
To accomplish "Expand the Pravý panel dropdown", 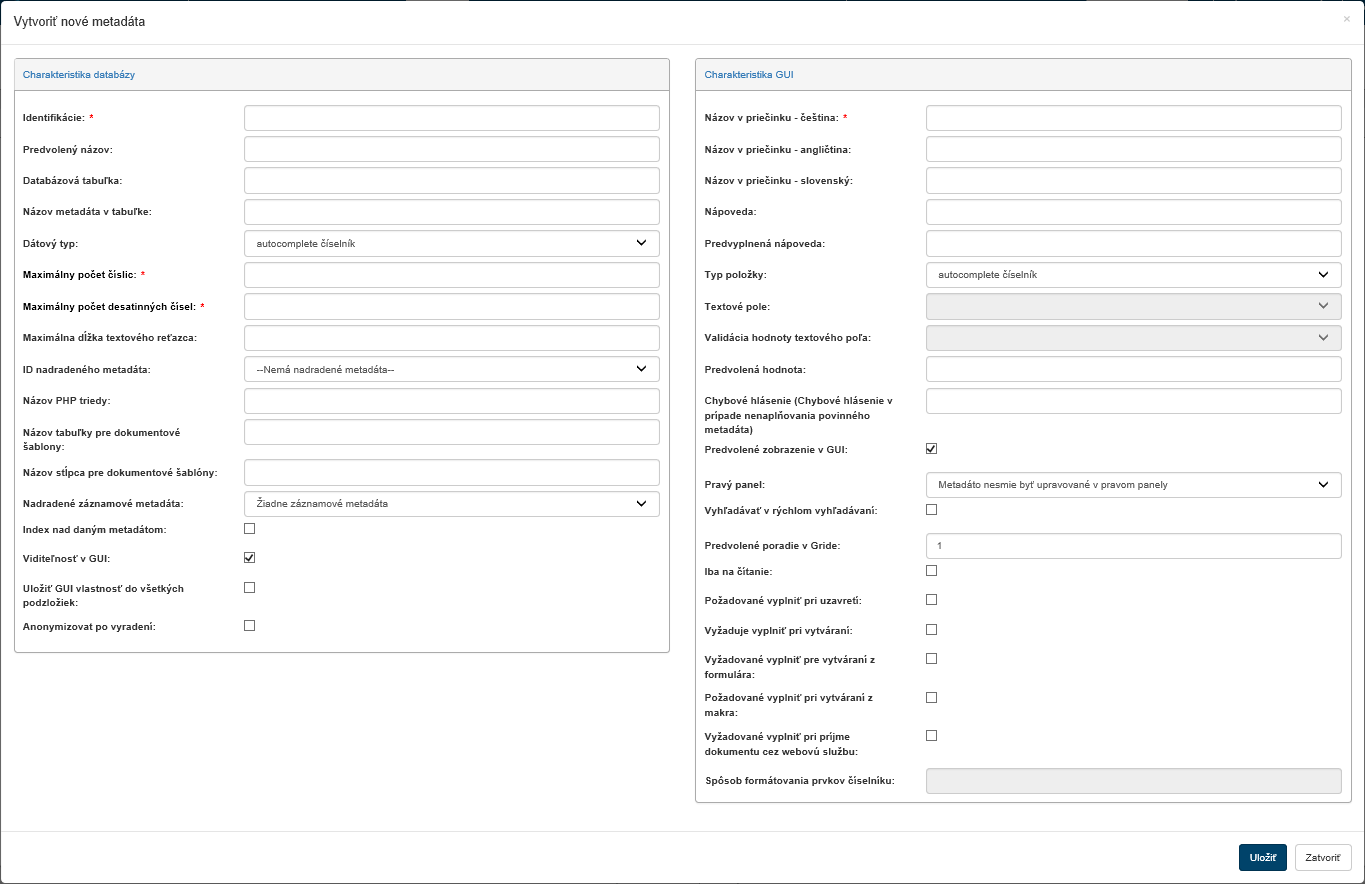I will click(1133, 485).
